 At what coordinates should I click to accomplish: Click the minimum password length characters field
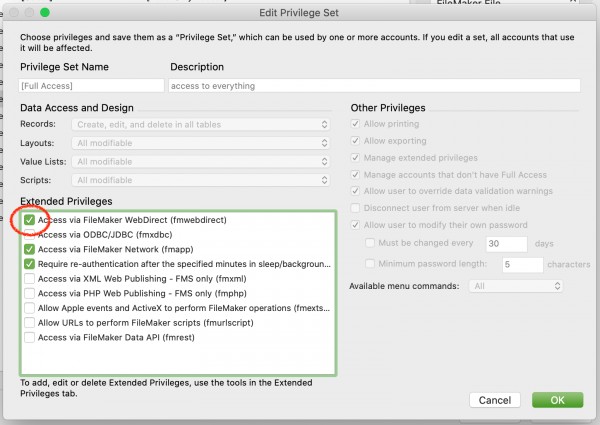tap(522, 264)
